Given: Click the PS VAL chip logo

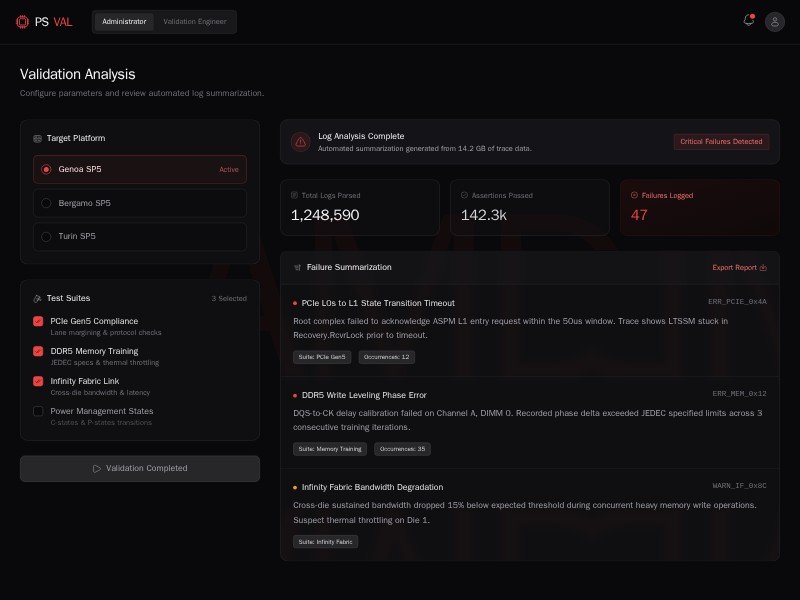Looking at the screenshot, I should tap(23, 21).
